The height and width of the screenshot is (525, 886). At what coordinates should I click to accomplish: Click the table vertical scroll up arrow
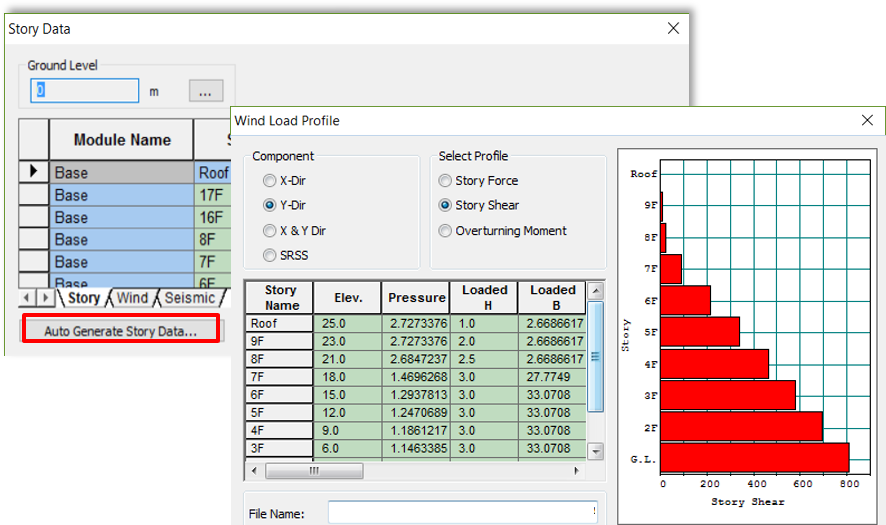pos(596,292)
